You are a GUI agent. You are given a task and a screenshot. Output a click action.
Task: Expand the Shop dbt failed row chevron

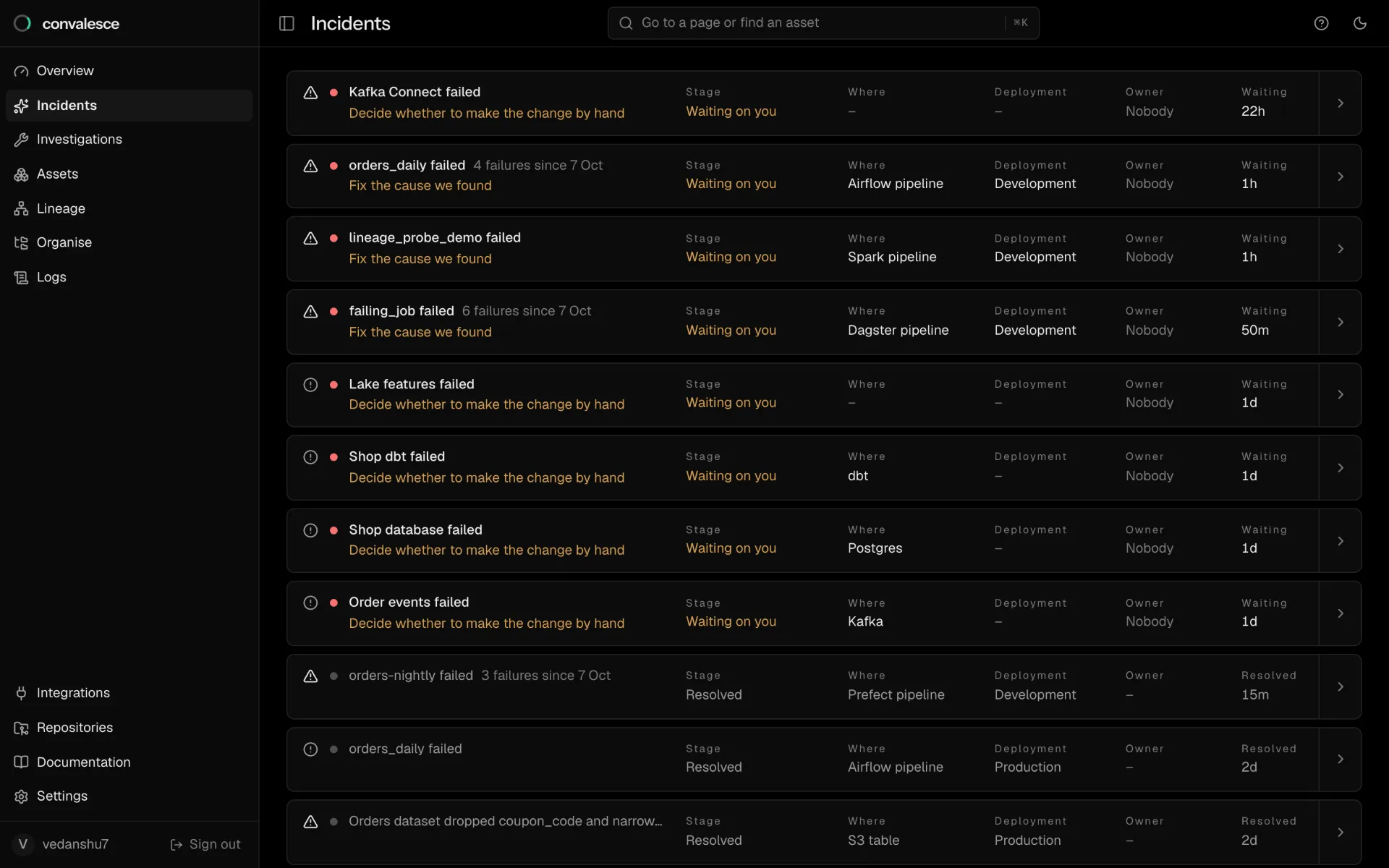coord(1340,468)
